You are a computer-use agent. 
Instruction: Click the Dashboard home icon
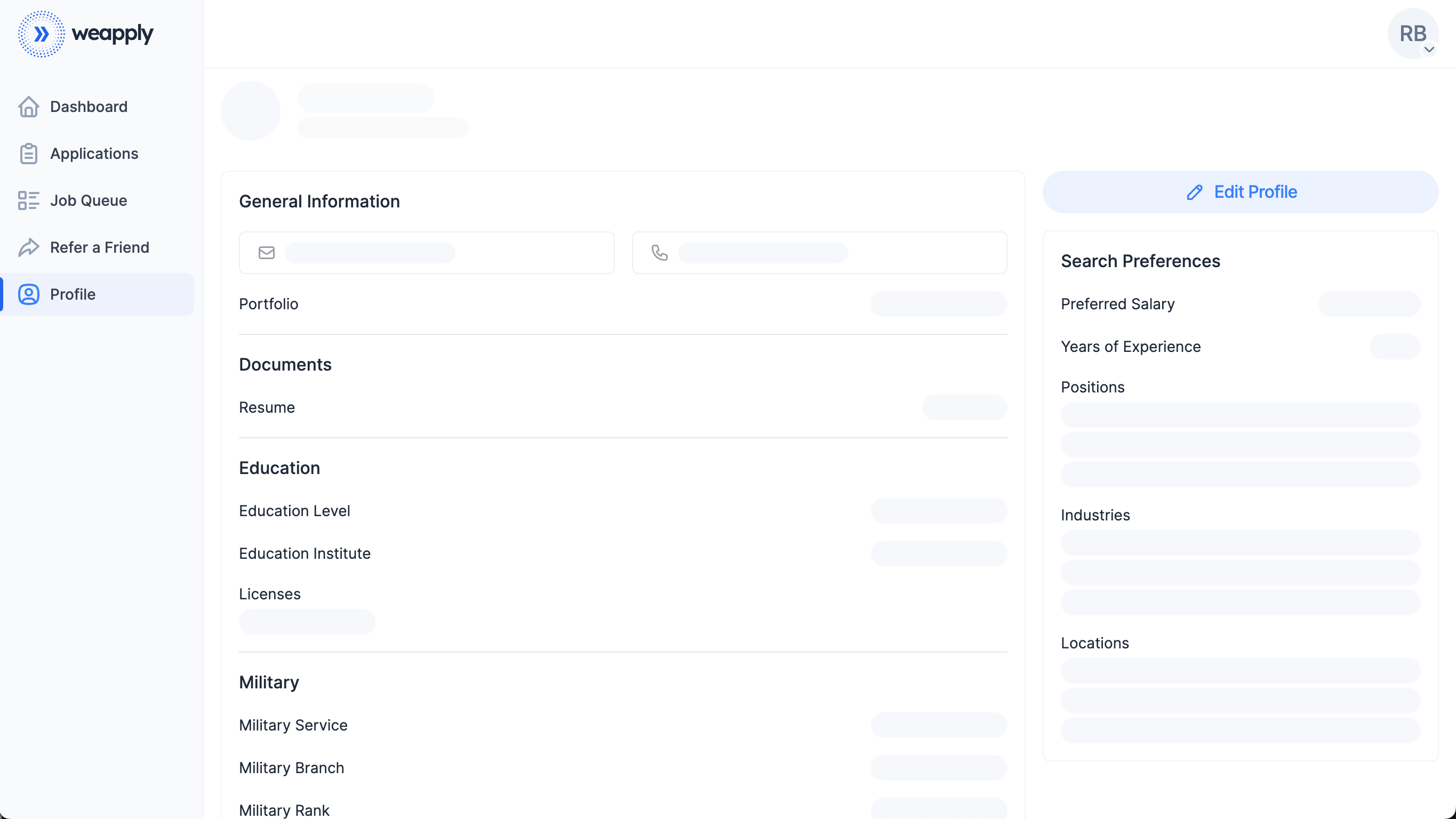point(28,107)
